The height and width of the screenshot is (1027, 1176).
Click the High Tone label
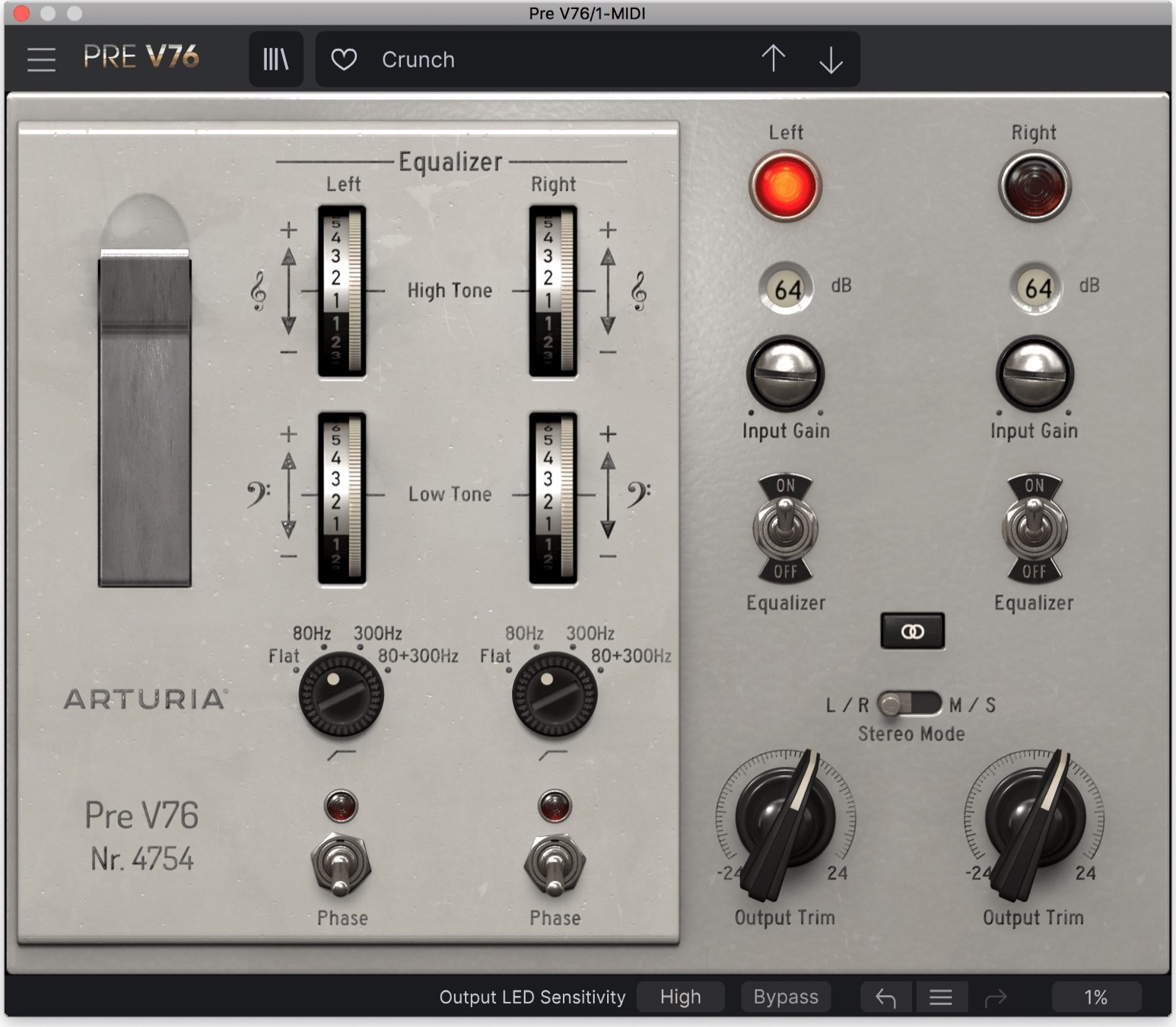(x=450, y=291)
